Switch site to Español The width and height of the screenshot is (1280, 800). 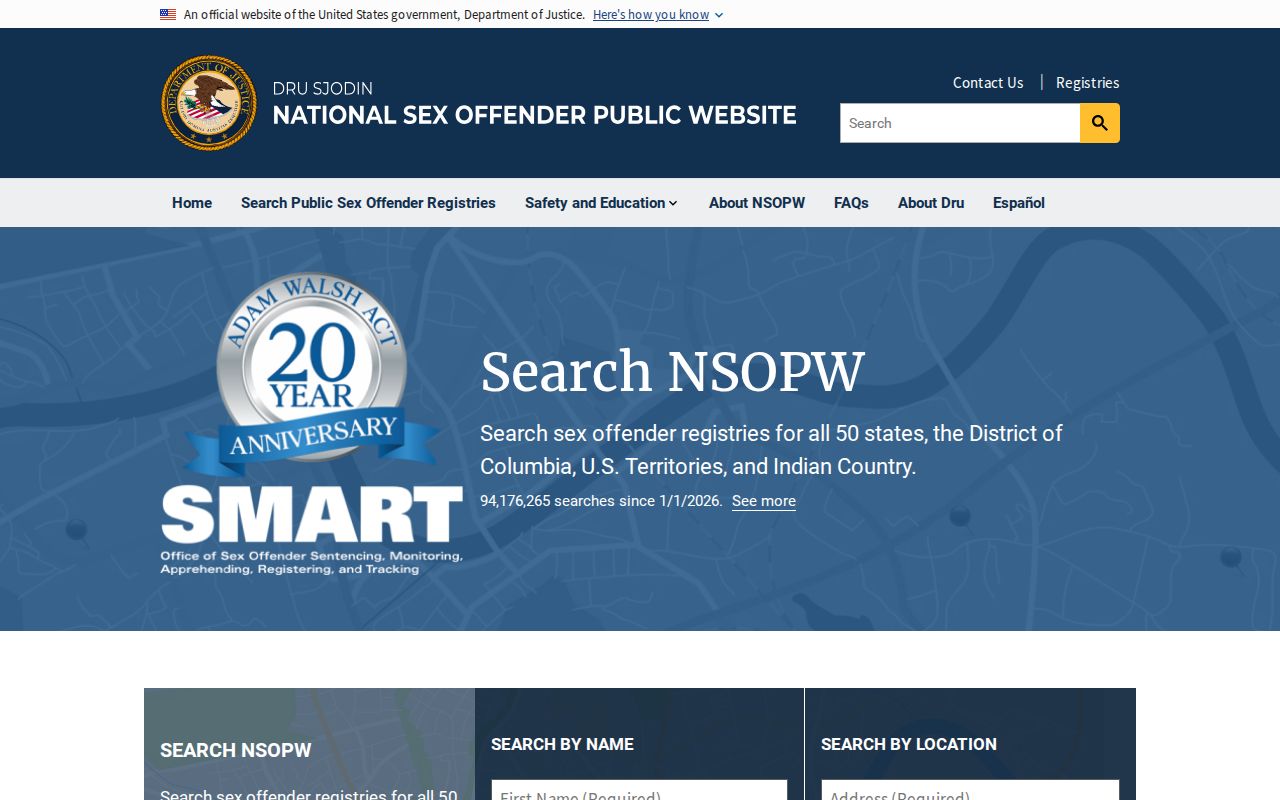pyautogui.click(x=1019, y=203)
